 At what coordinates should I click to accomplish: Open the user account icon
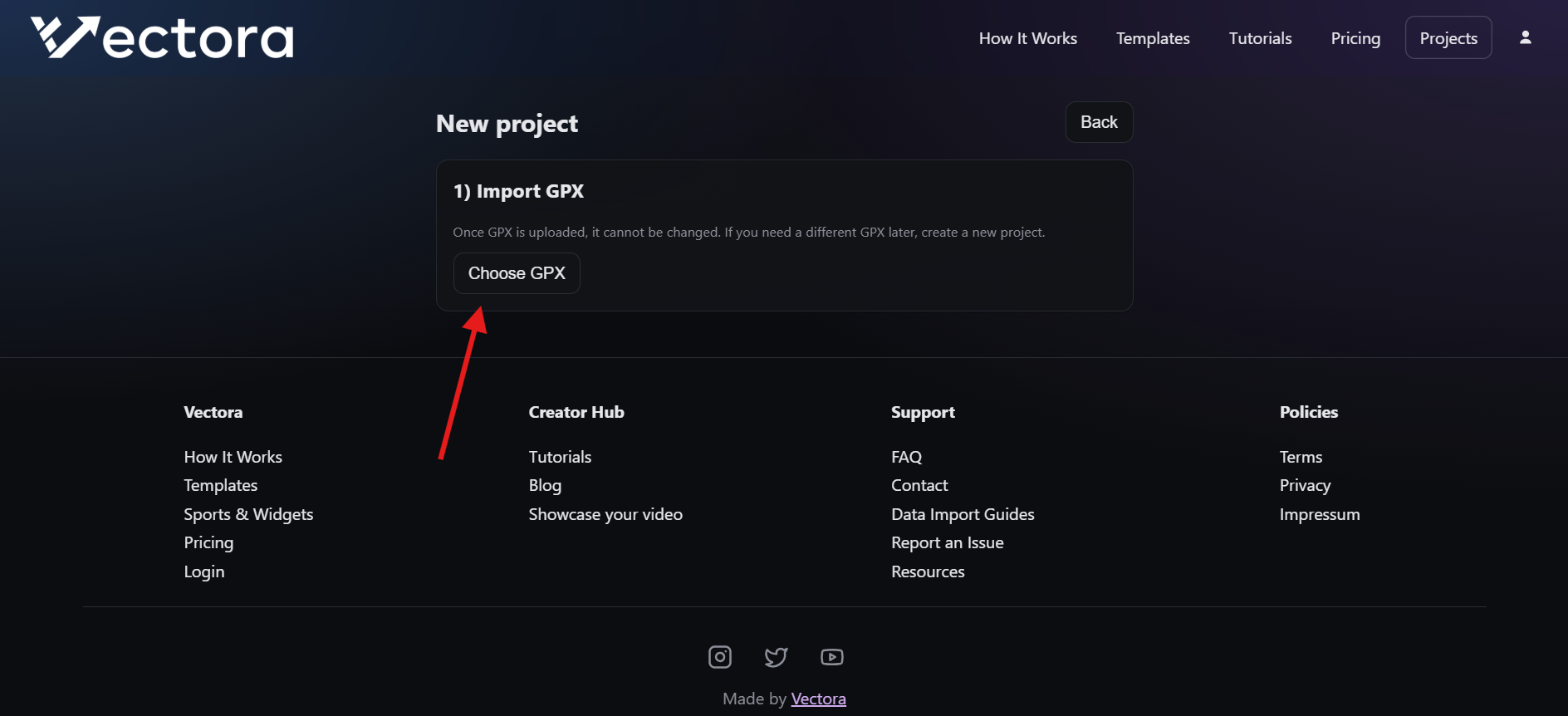(x=1526, y=37)
